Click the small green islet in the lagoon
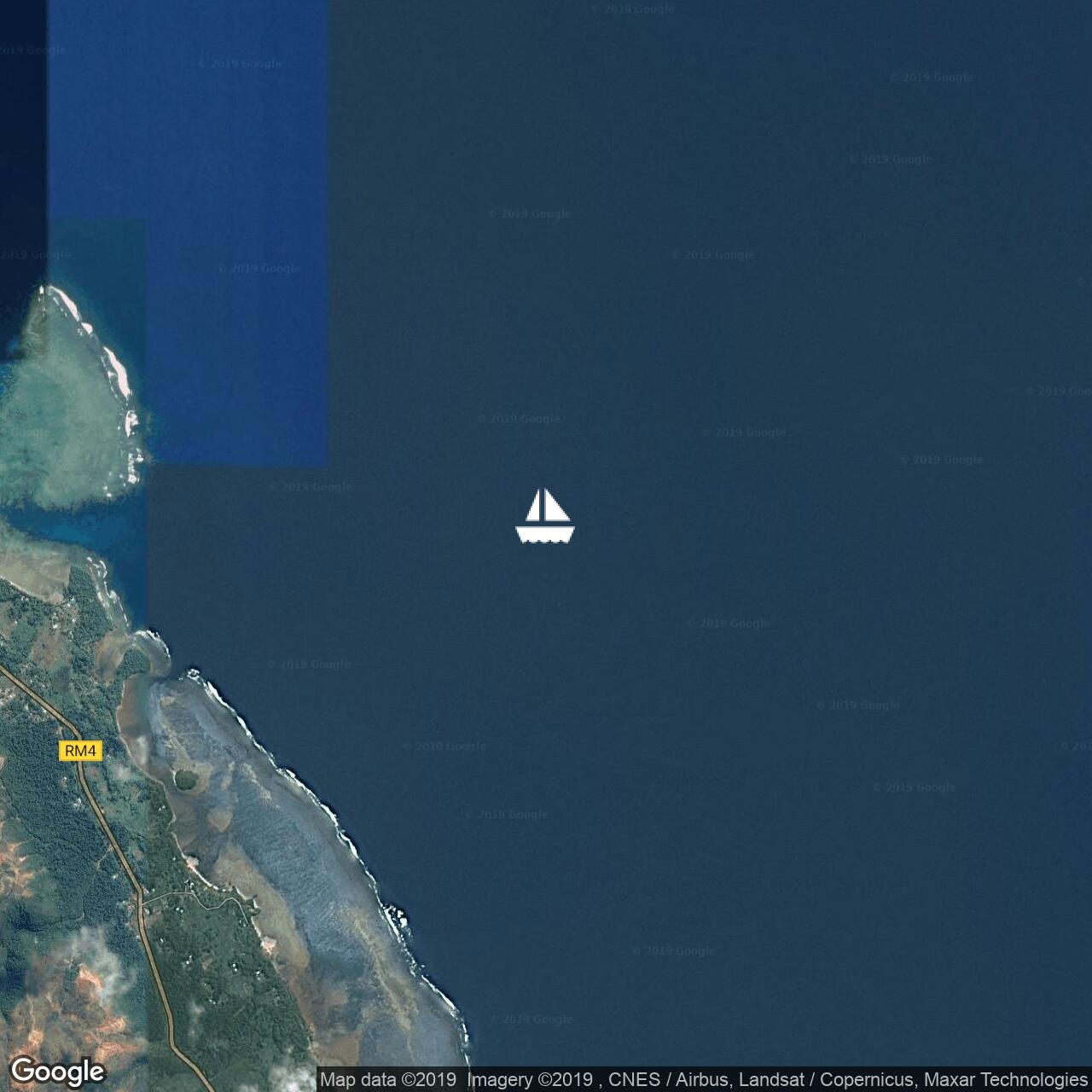Image resolution: width=1092 pixels, height=1092 pixels. 185,779
